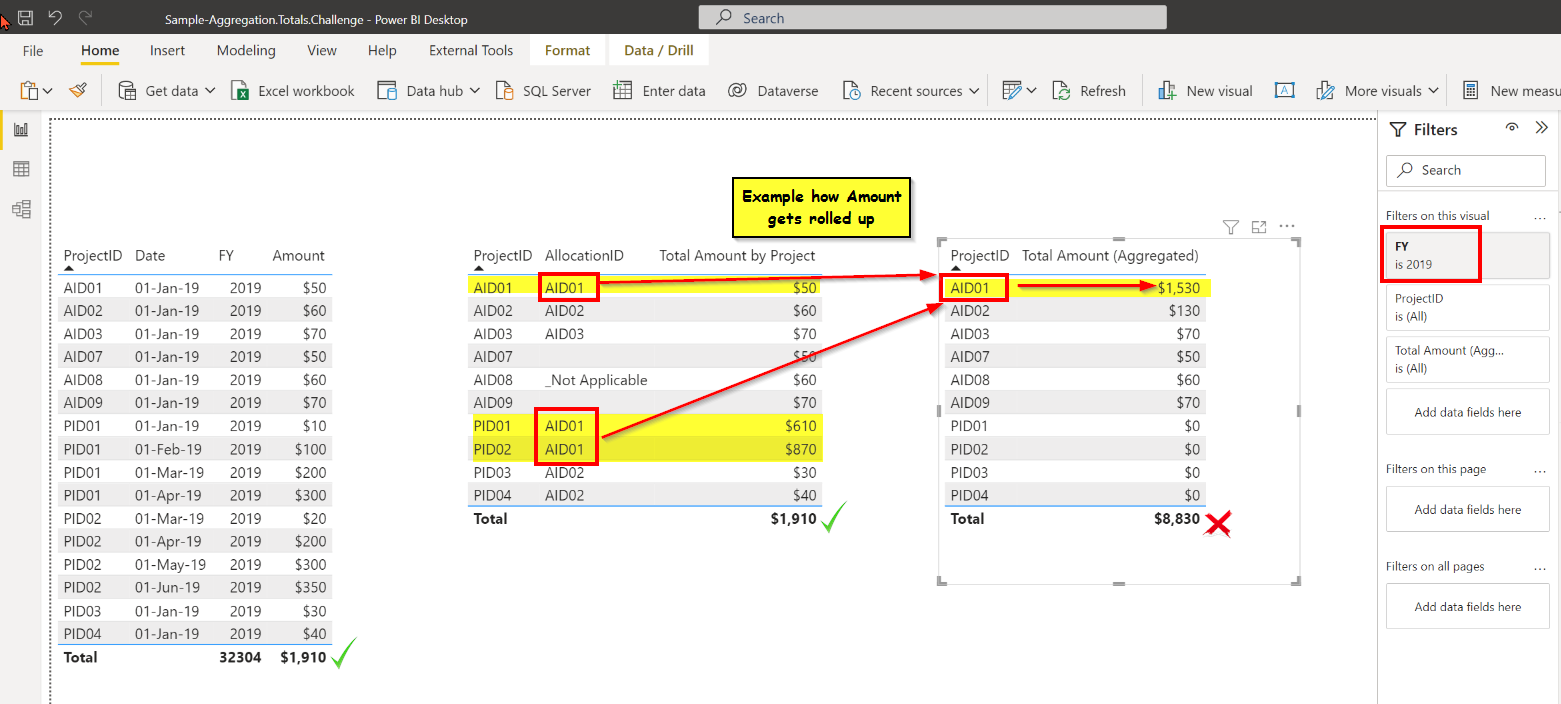Viewport: 1561px width, 704px height.
Task: Enter Focus mode on selected visual
Action: 1259,227
